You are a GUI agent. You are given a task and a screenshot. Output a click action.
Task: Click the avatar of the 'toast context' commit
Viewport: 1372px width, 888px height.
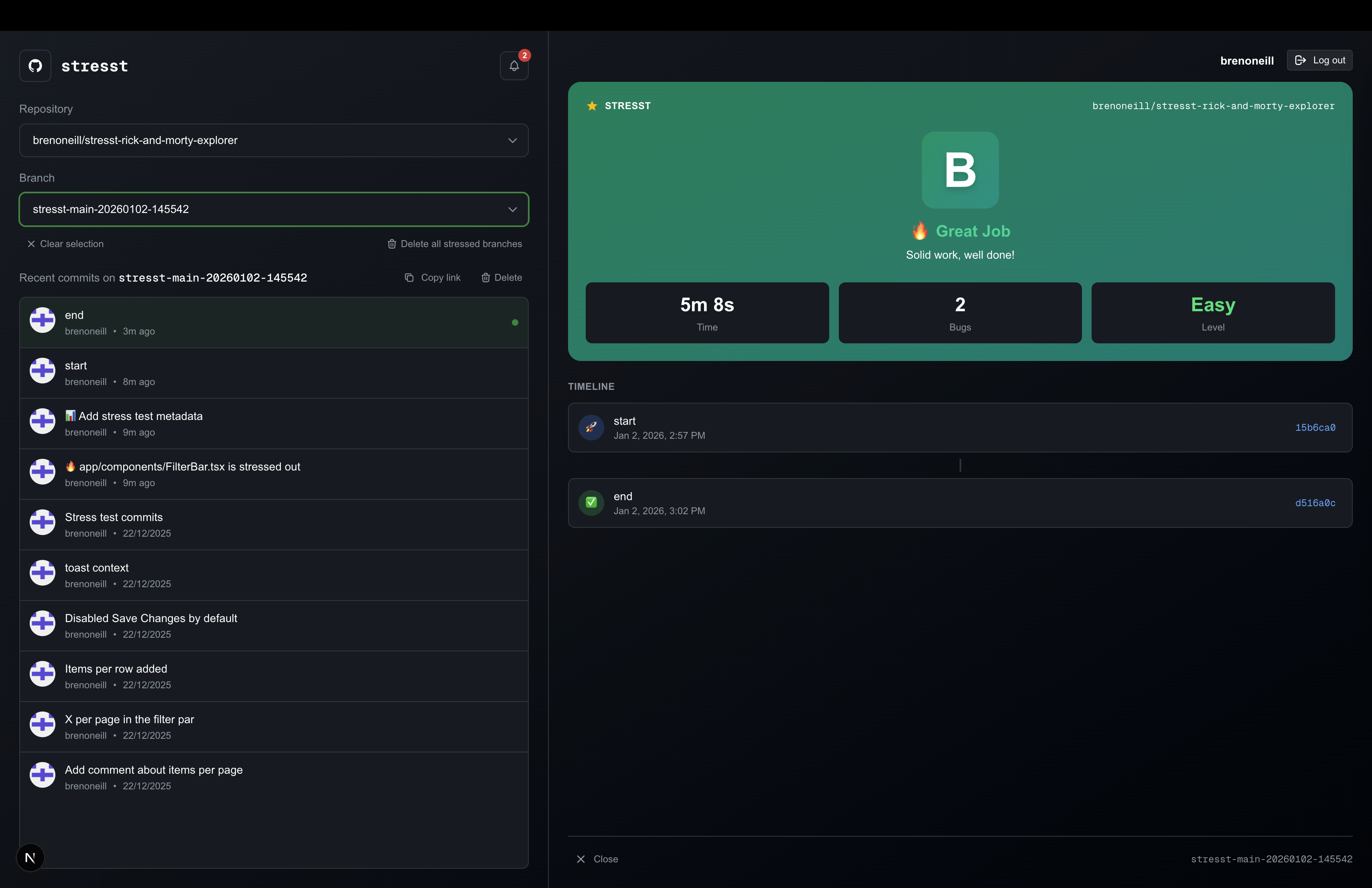coord(43,573)
